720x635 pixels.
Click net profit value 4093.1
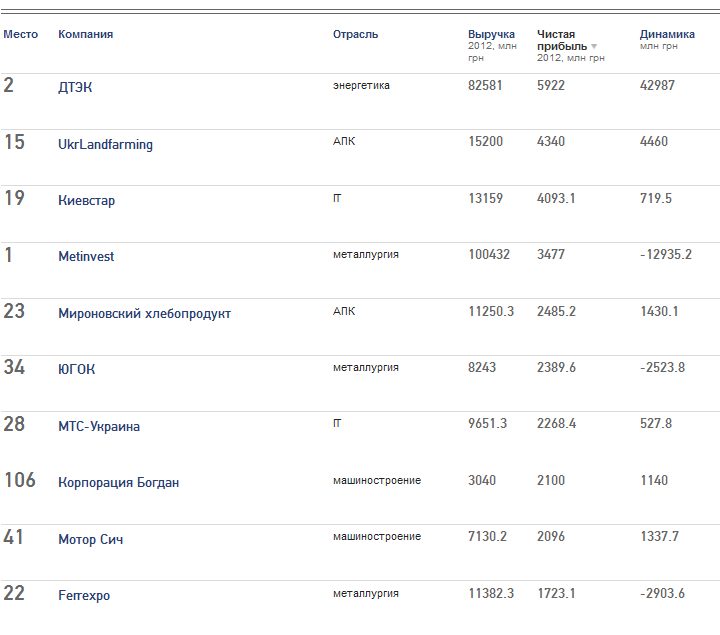(x=556, y=198)
